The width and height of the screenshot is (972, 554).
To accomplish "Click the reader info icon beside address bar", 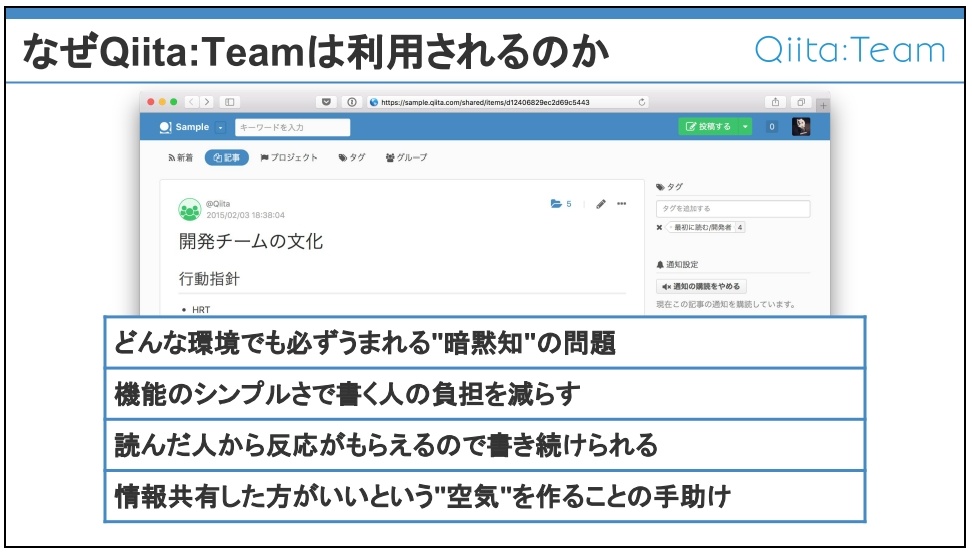I will click(352, 102).
